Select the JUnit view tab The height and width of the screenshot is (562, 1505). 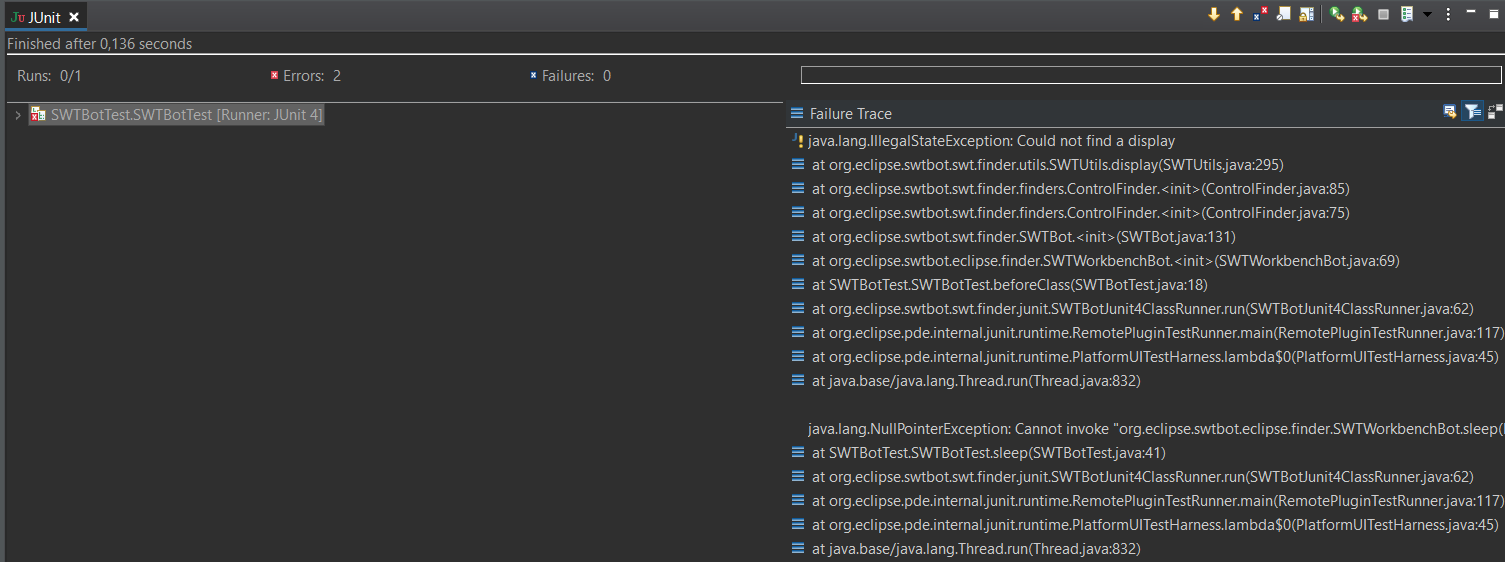tap(44, 17)
